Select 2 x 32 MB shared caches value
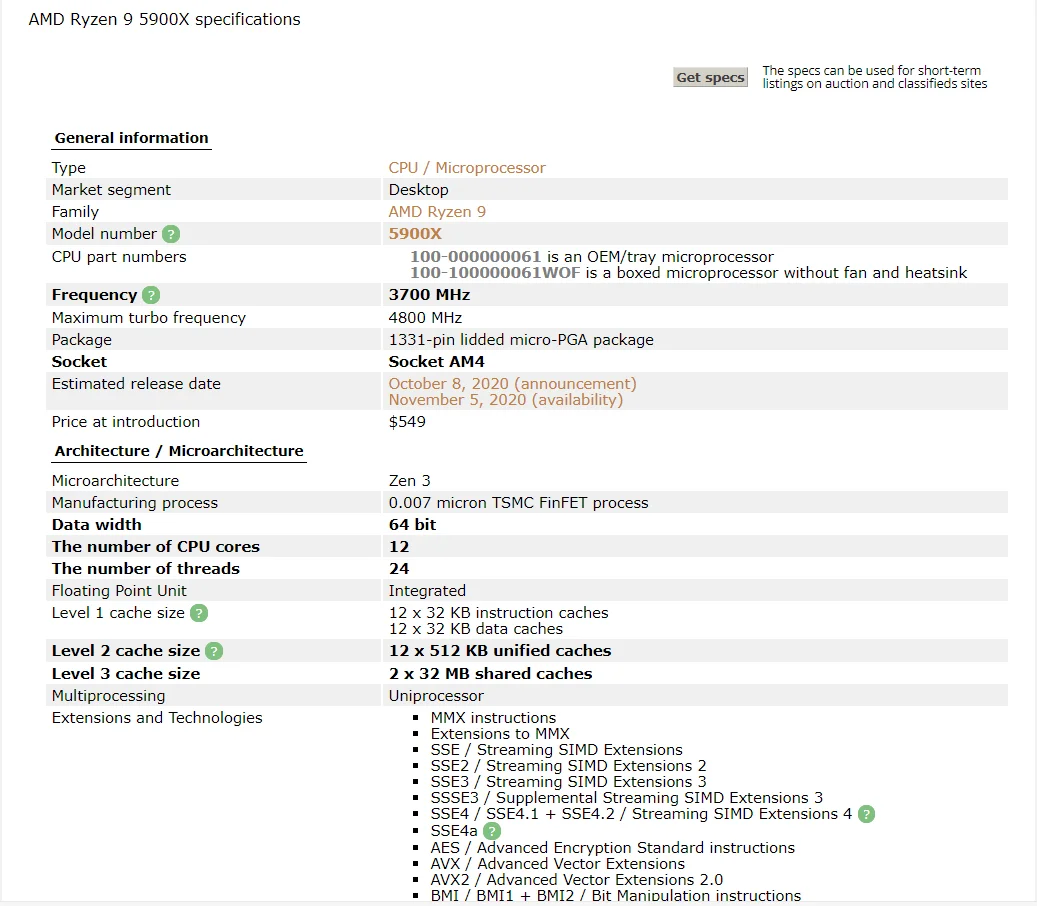Screen dimensions: 1037x906 pyautogui.click(x=491, y=673)
